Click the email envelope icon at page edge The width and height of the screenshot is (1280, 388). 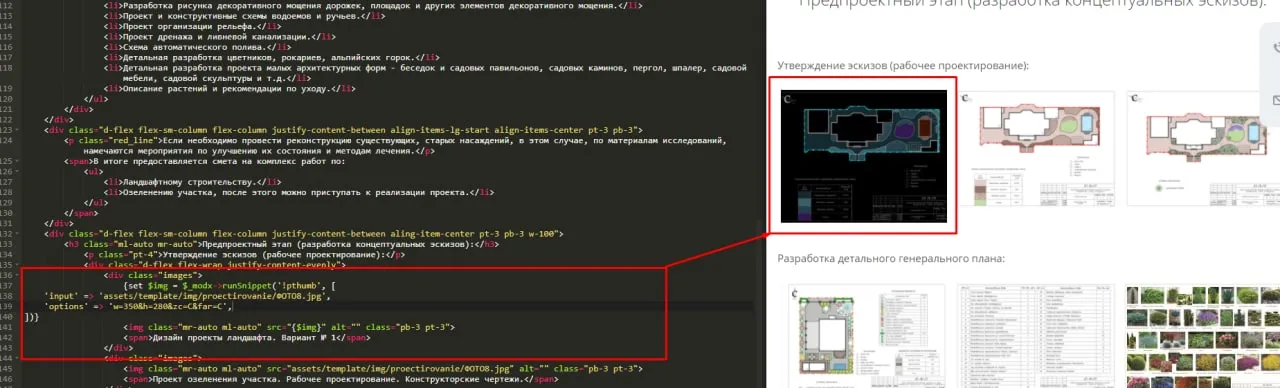point(1275,99)
